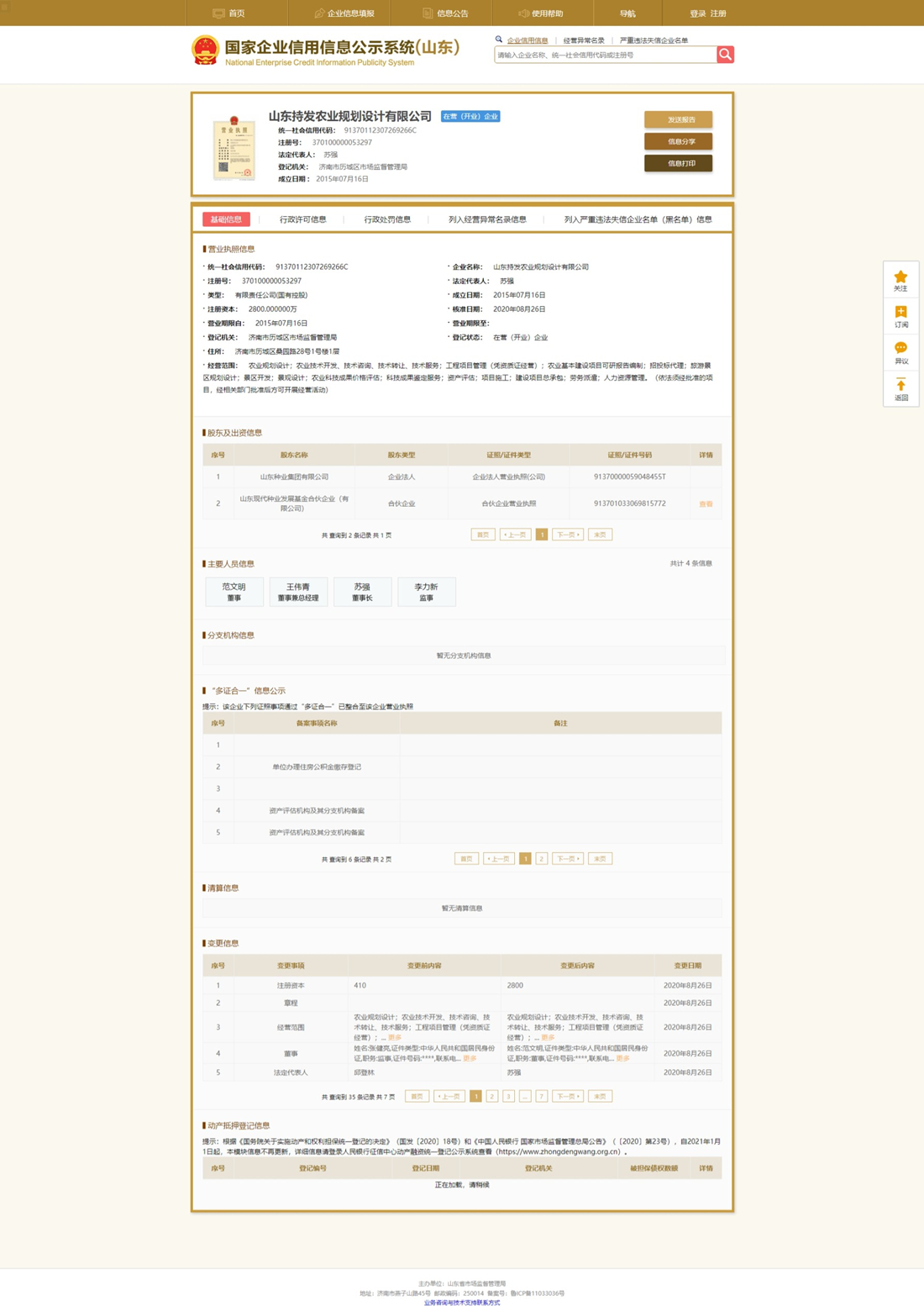
Task: Click 末页 in 变更信息 pagination
Action: (600, 1096)
